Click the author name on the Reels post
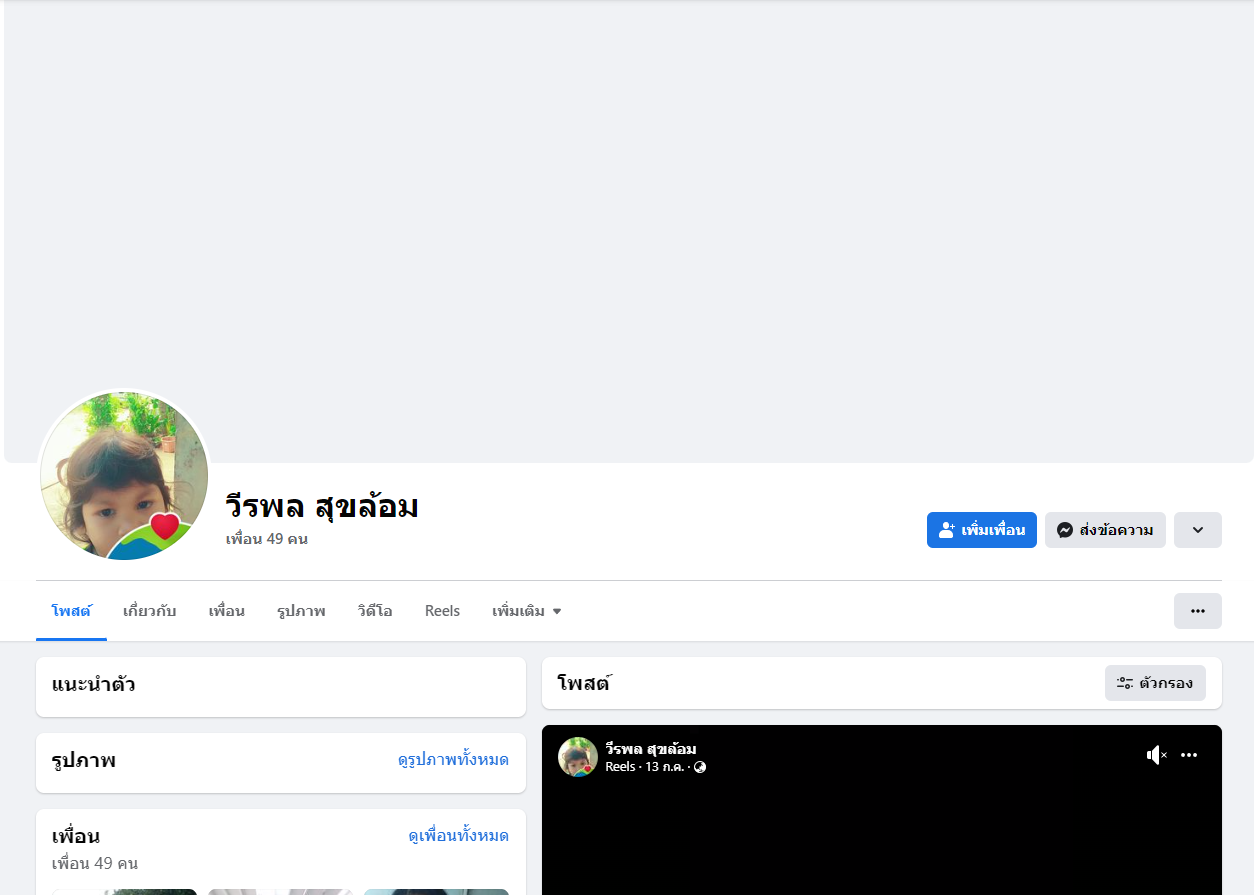 click(x=651, y=749)
